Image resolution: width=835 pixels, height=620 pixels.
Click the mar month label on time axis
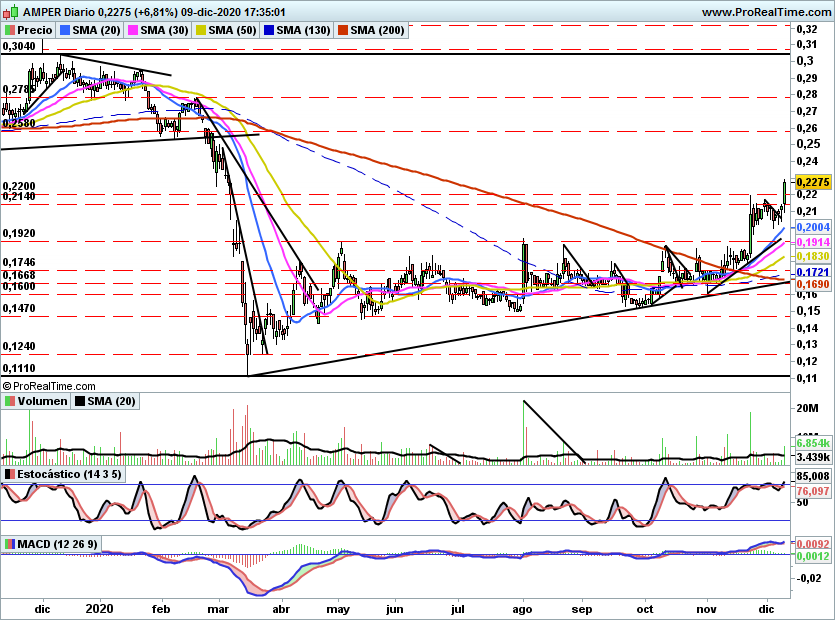(x=218, y=609)
